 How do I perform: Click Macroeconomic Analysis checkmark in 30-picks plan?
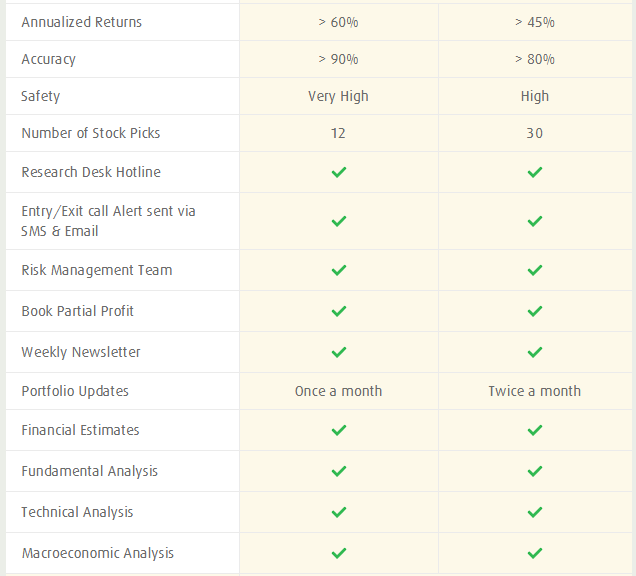pos(535,553)
